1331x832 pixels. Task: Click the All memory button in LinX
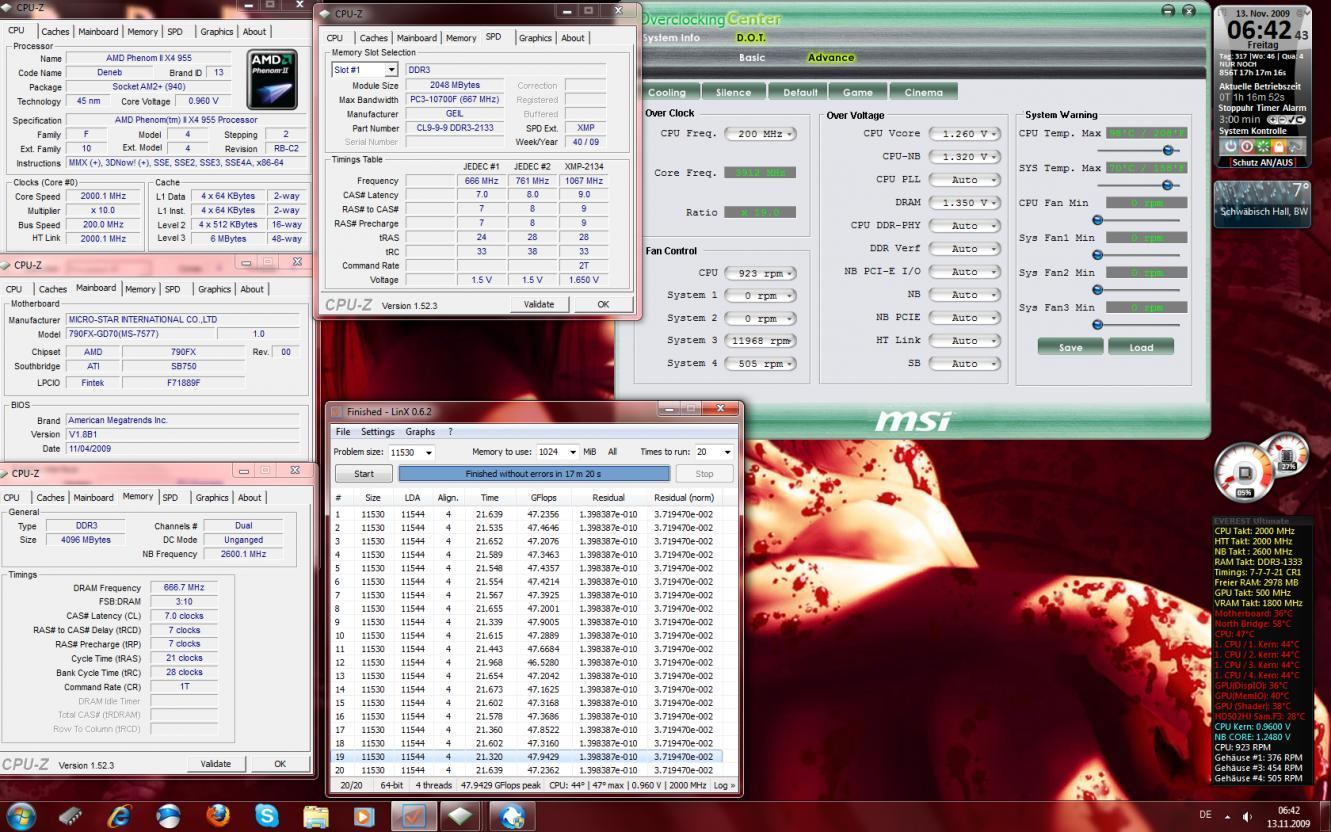(612, 452)
